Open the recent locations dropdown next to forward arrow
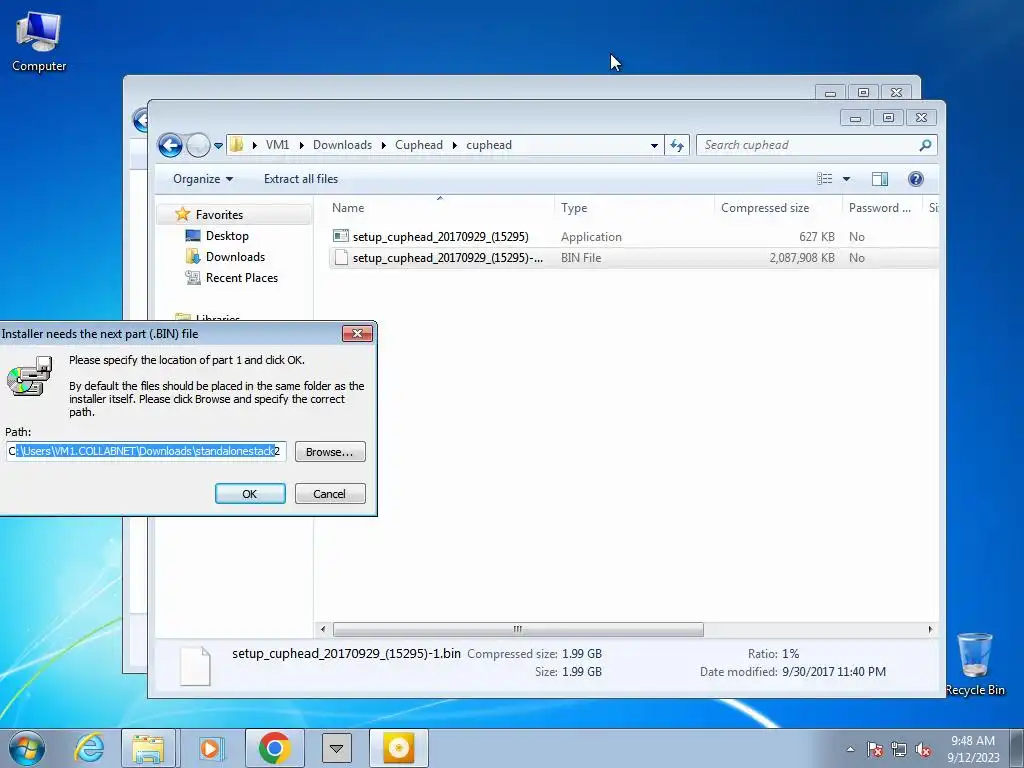This screenshot has height=768, width=1024. tap(218, 146)
